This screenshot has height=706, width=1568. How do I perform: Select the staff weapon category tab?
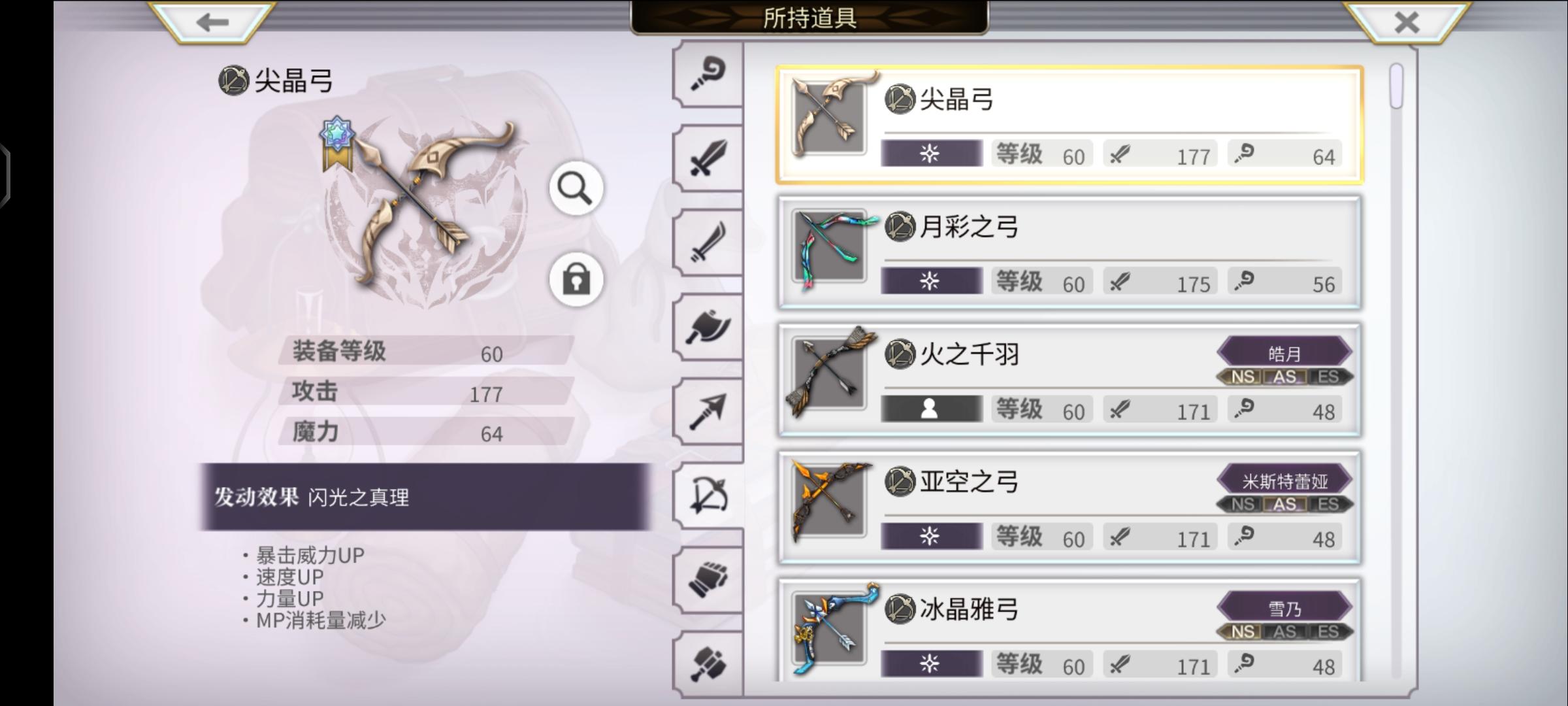709,74
